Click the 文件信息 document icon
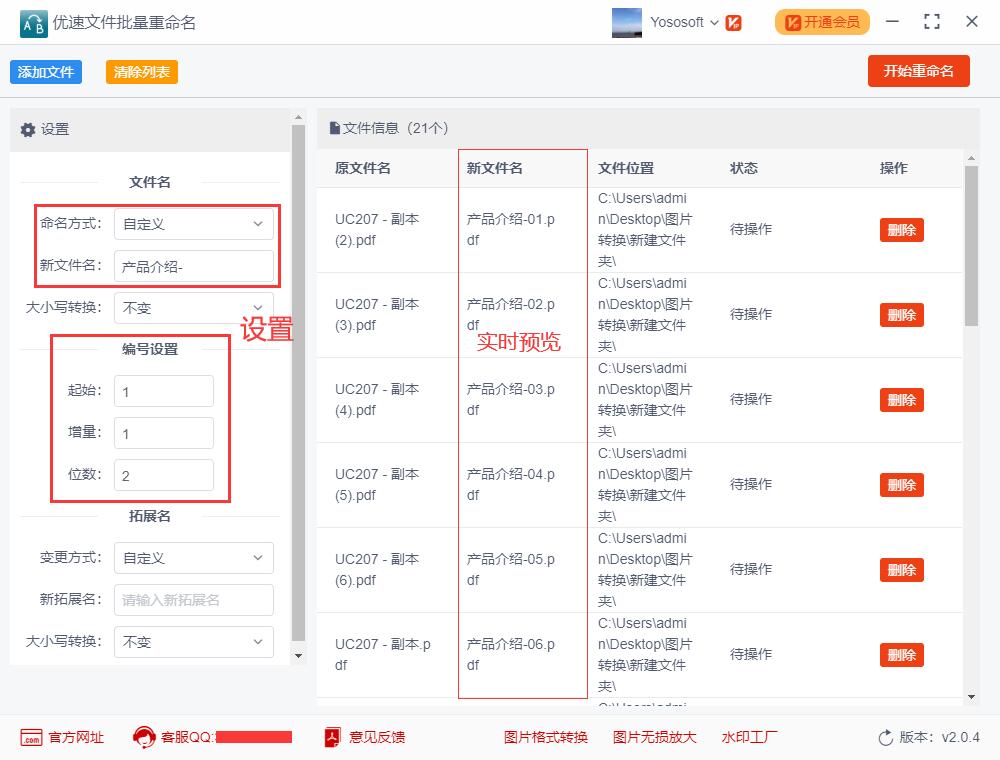Viewport: 1000px width, 760px height. 334,128
